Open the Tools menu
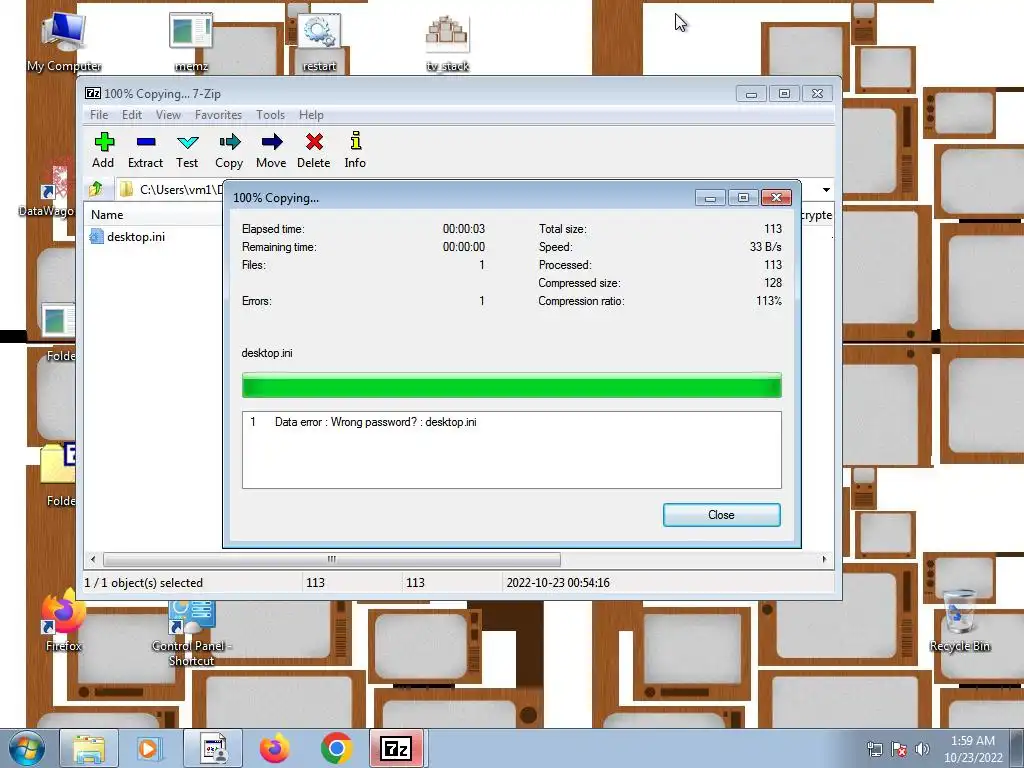The height and width of the screenshot is (768, 1024). [x=270, y=115]
